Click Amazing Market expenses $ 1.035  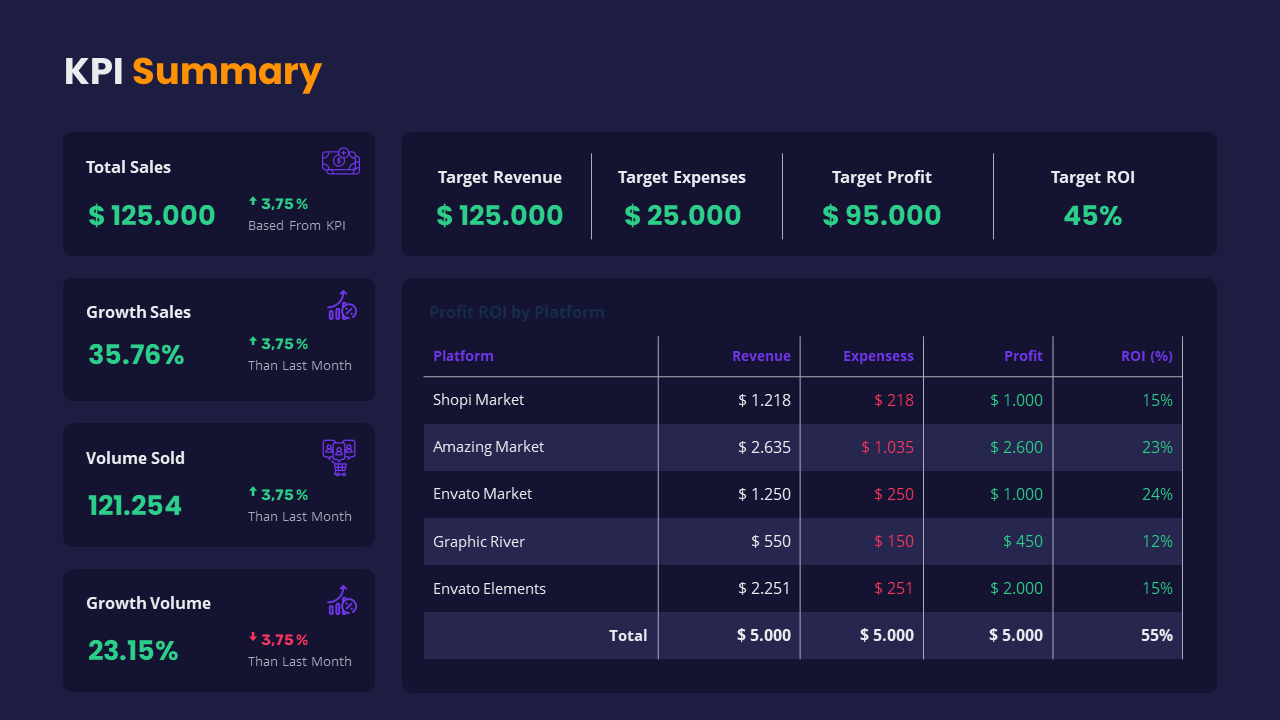(x=887, y=447)
